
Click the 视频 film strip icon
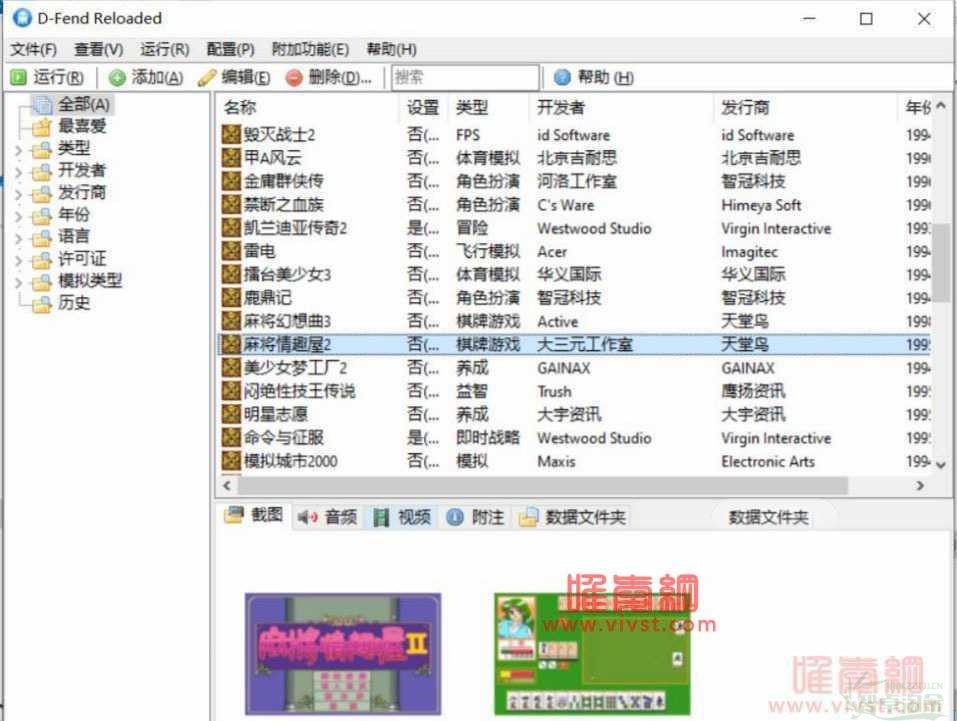click(380, 516)
